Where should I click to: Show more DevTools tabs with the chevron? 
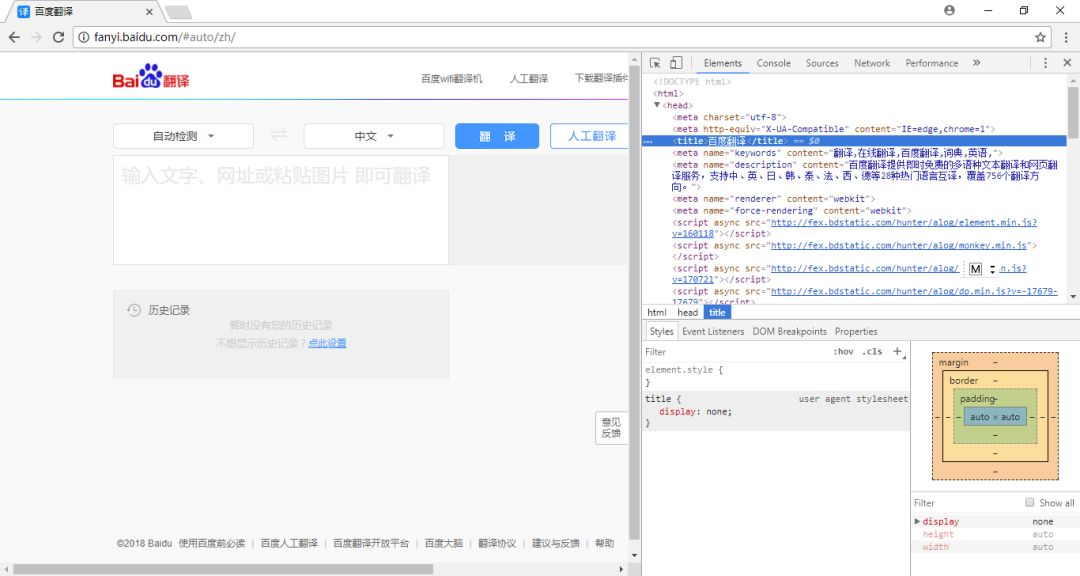coord(977,63)
